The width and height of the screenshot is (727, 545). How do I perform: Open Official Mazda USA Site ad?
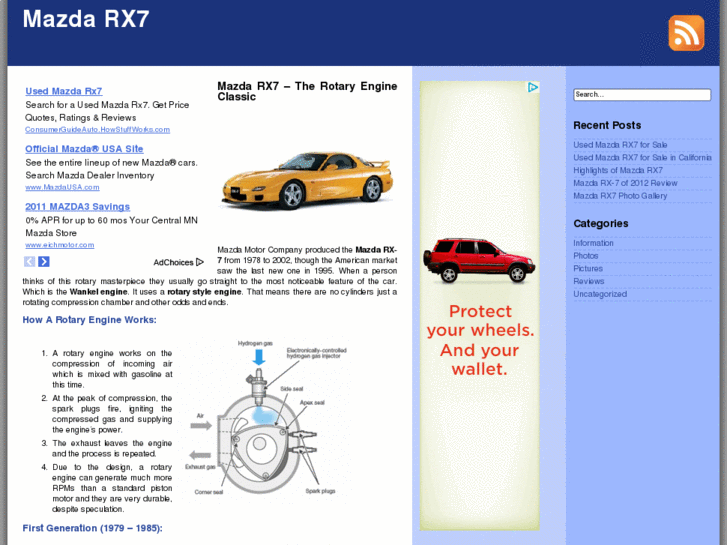click(x=84, y=149)
